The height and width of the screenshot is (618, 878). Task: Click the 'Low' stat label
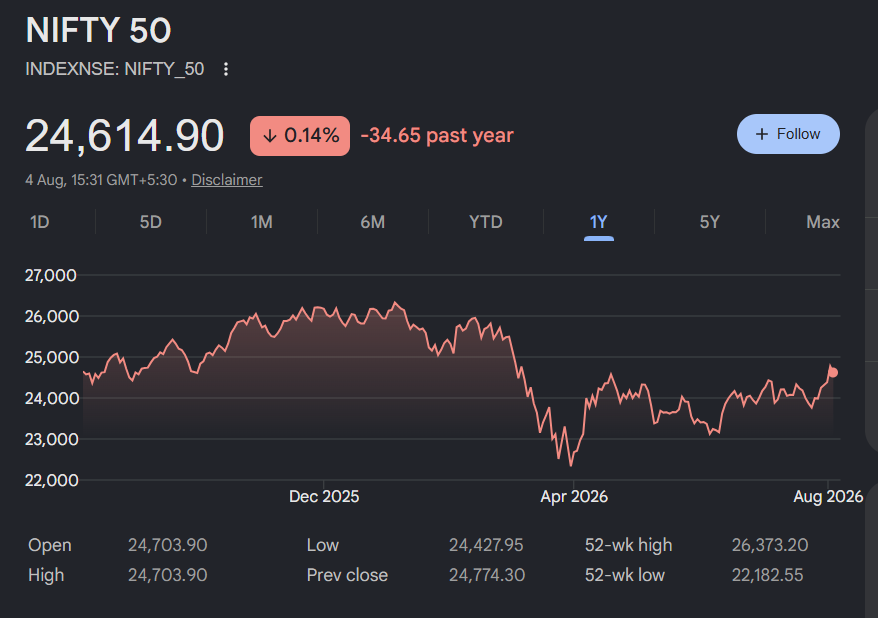(323, 545)
